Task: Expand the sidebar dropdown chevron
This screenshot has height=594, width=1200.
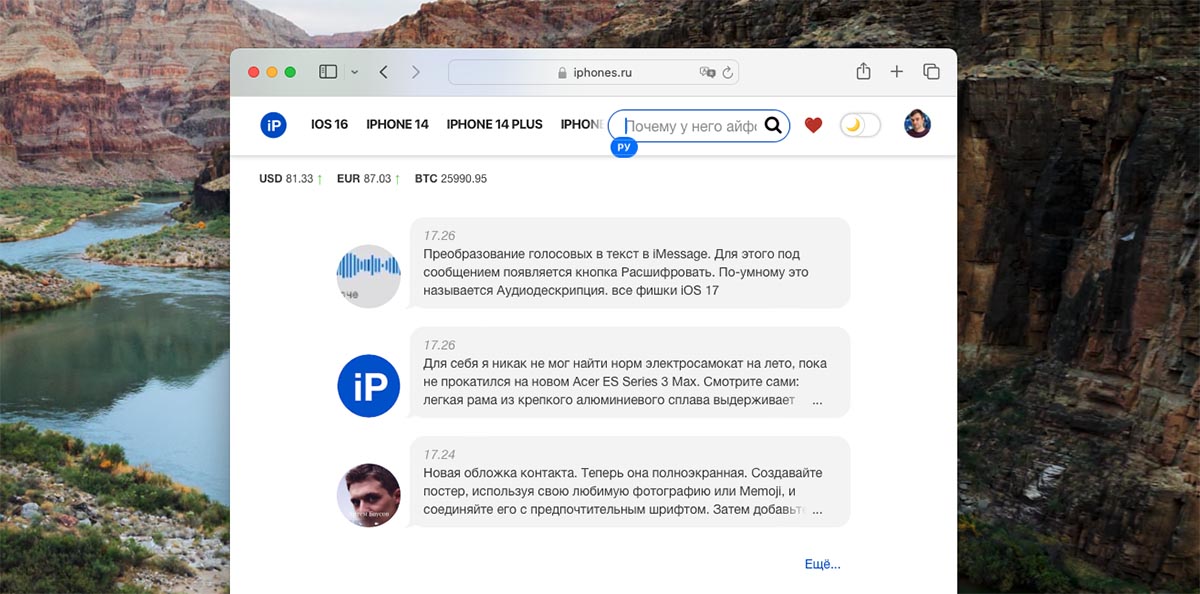Action: click(354, 72)
